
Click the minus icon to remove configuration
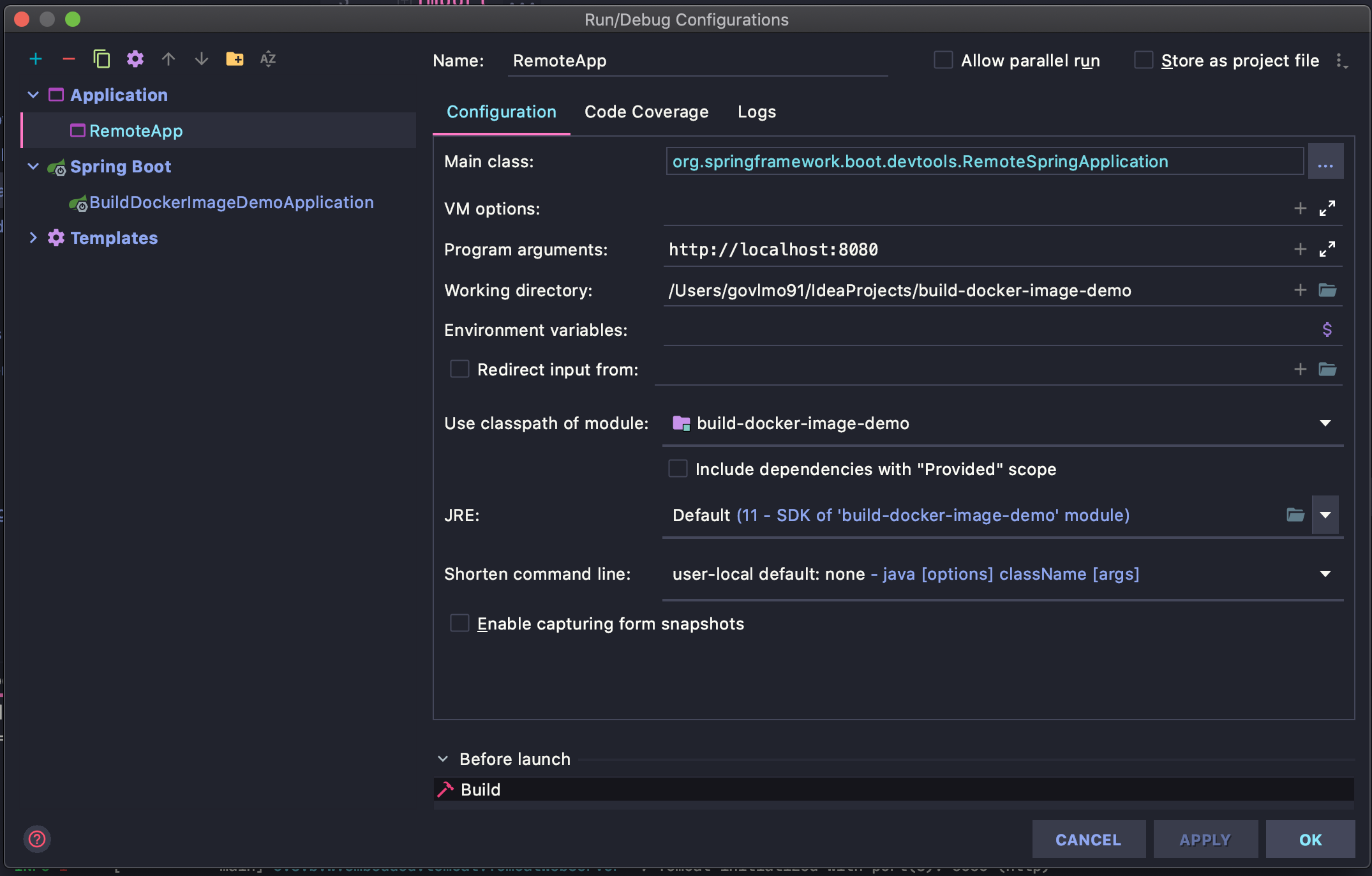[x=69, y=59]
